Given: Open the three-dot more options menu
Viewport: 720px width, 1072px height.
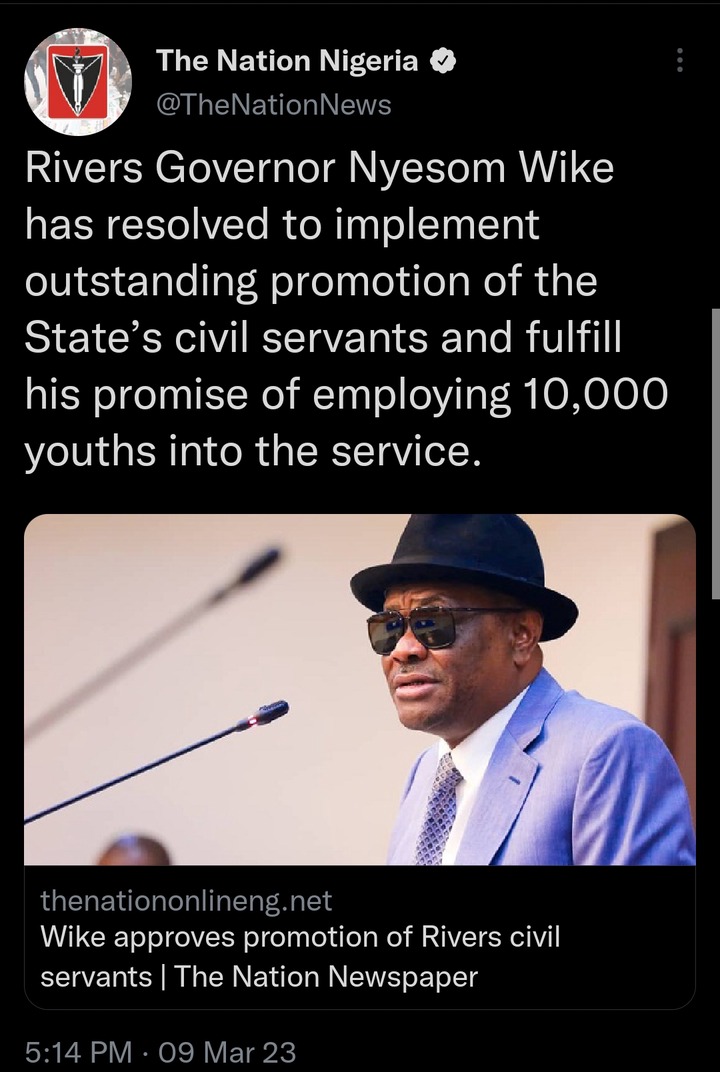Looking at the screenshot, I should [679, 60].
